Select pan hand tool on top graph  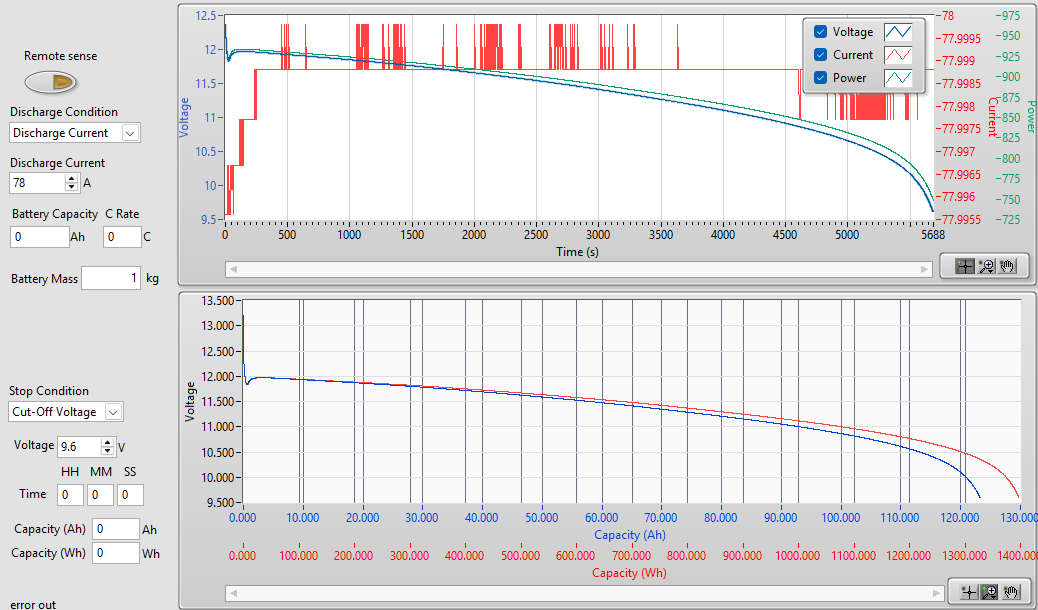pos(1008,266)
